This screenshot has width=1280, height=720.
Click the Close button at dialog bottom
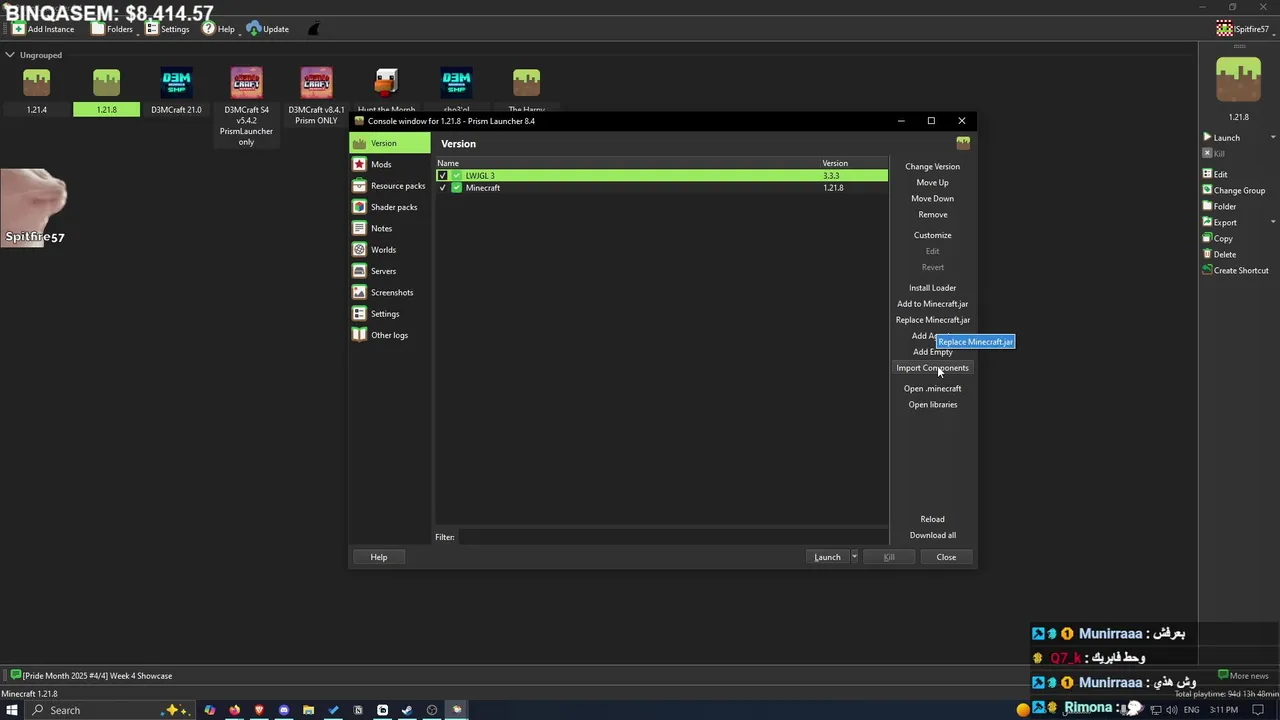pyautogui.click(x=946, y=557)
